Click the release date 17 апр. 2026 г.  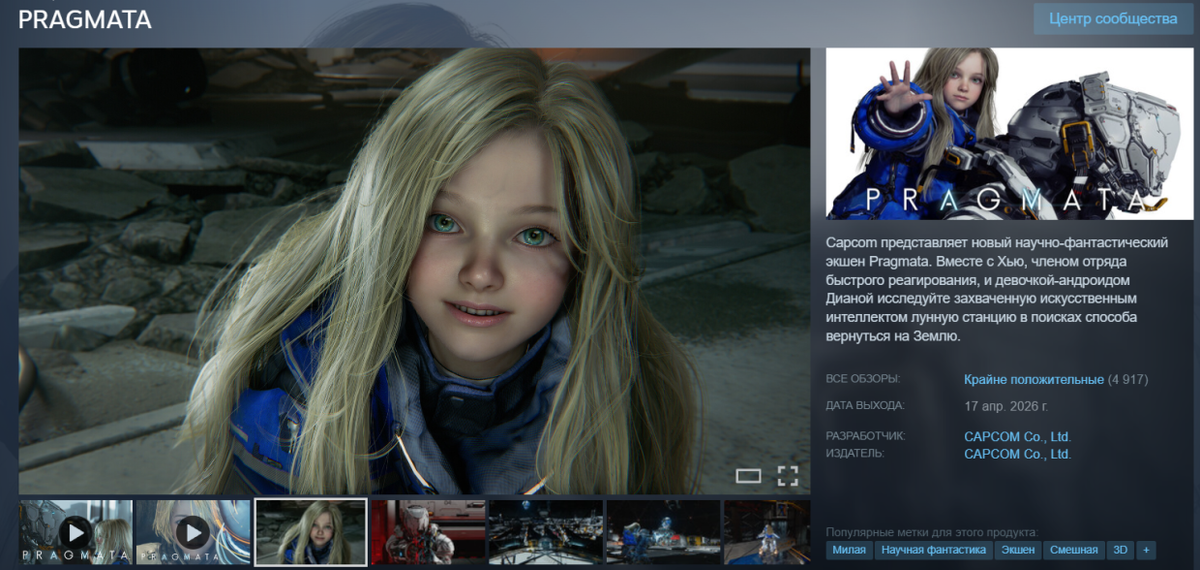pyautogui.click(x=1006, y=407)
